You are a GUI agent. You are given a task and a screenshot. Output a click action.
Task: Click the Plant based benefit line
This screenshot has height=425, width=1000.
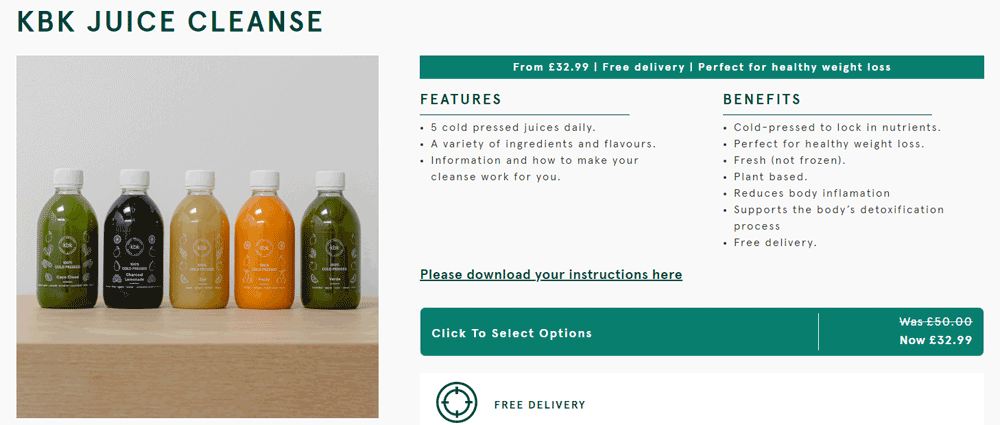pyautogui.click(x=766, y=176)
